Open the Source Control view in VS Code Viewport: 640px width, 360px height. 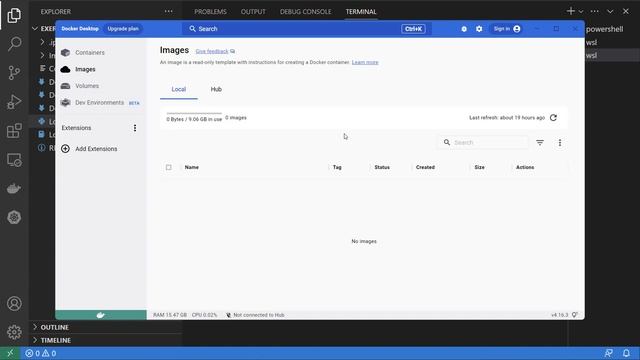point(14,73)
